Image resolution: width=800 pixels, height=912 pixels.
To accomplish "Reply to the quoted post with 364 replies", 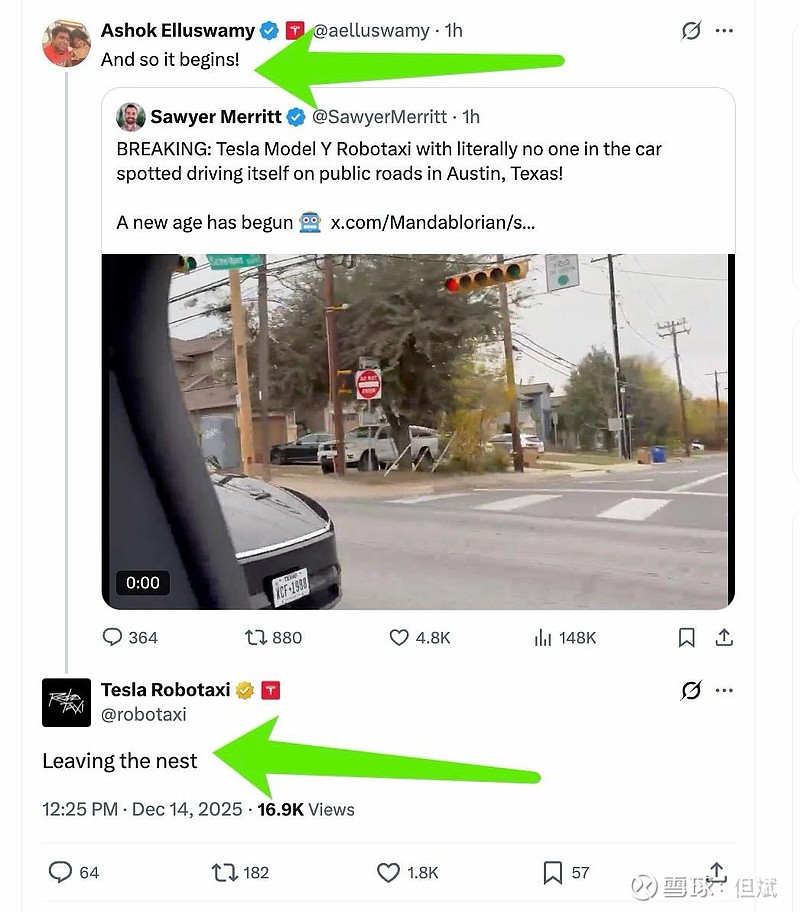I will click(113, 637).
